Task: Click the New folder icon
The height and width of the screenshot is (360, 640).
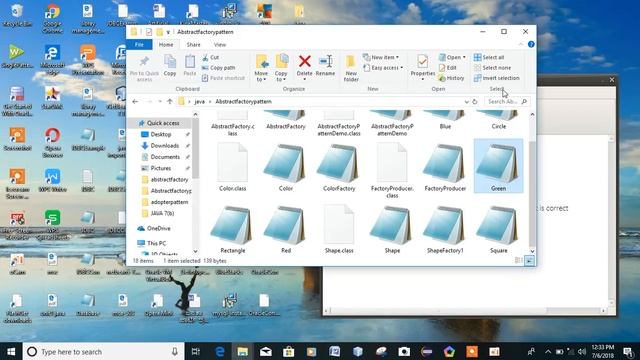Action: pos(351,62)
